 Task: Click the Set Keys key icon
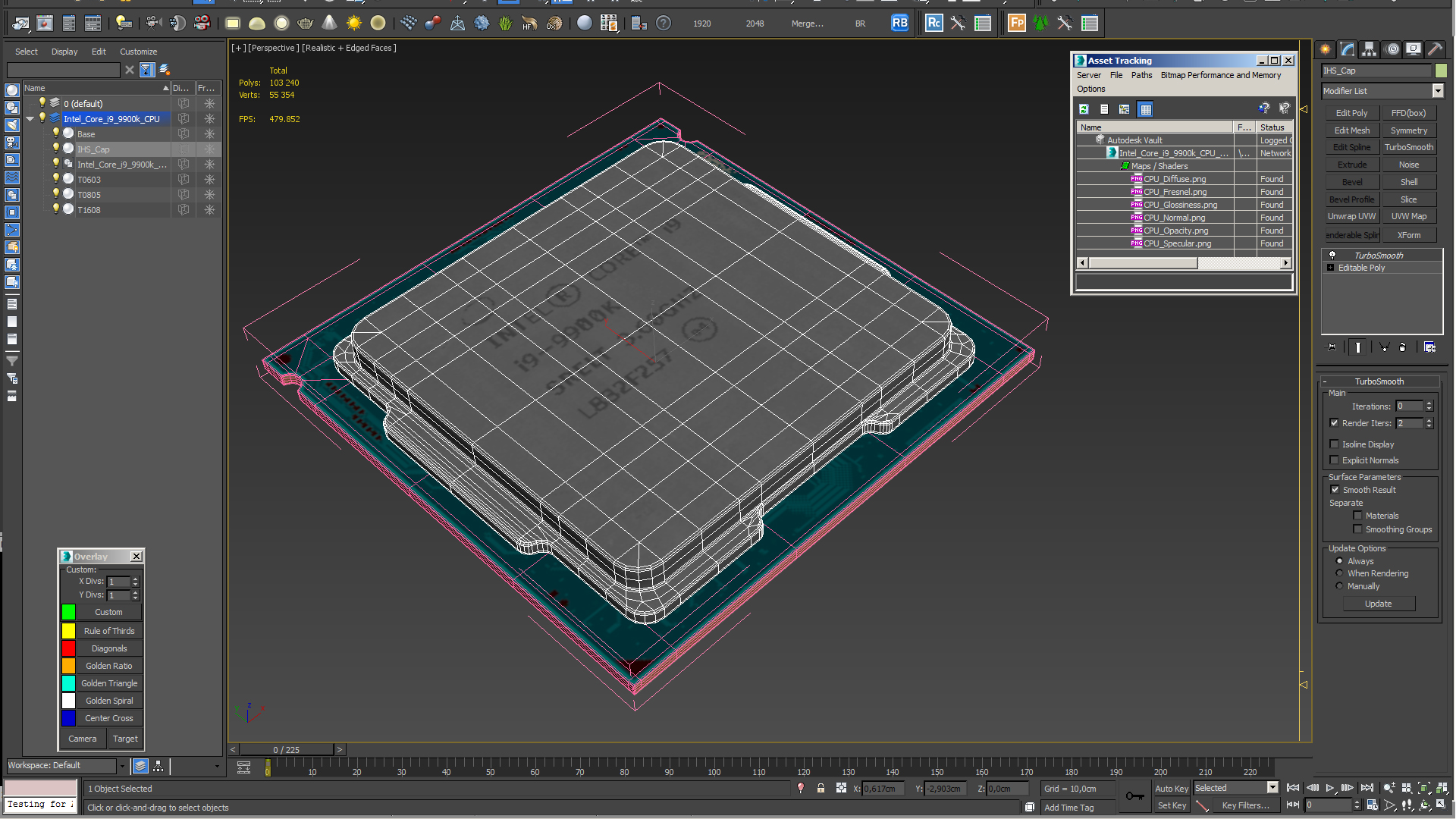[1135, 796]
